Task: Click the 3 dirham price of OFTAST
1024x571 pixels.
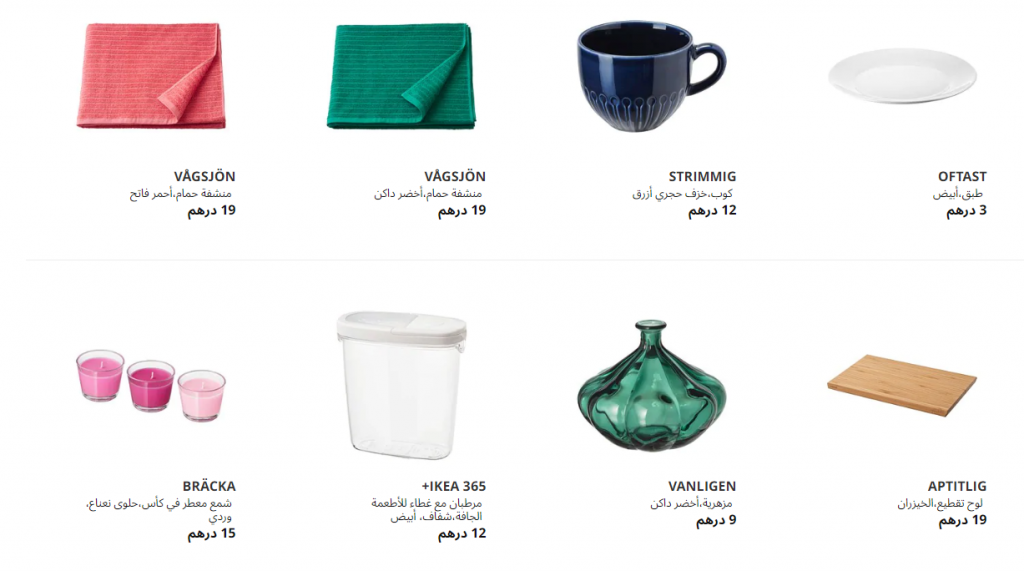Action: pyautogui.click(x=967, y=210)
